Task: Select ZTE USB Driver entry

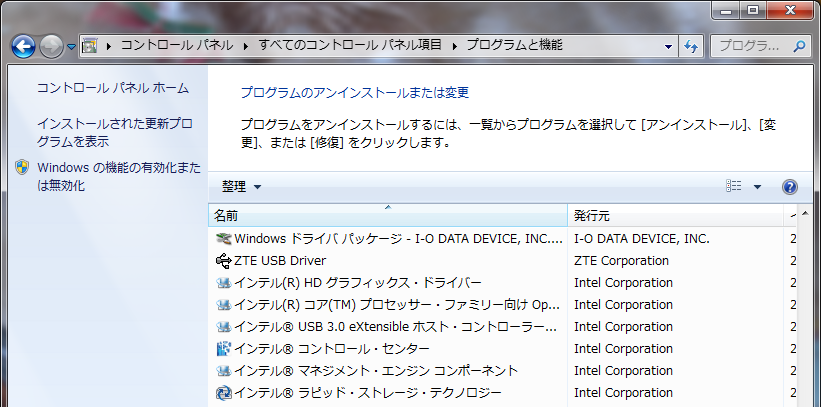Action: [280, 261]
